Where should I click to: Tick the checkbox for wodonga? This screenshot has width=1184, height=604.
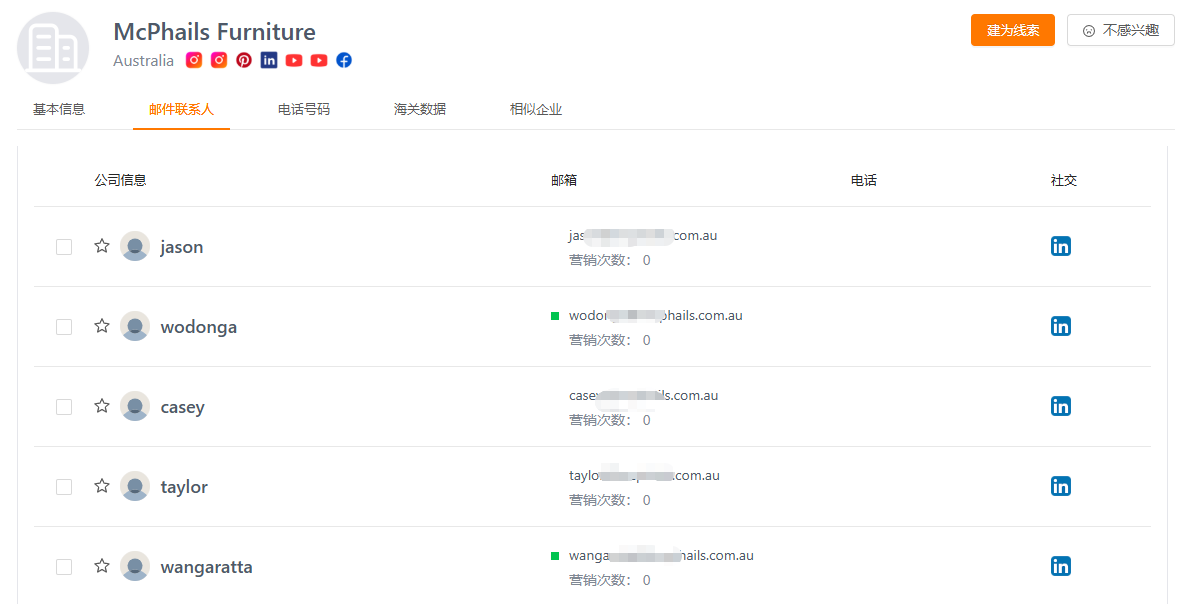(64, 327)
